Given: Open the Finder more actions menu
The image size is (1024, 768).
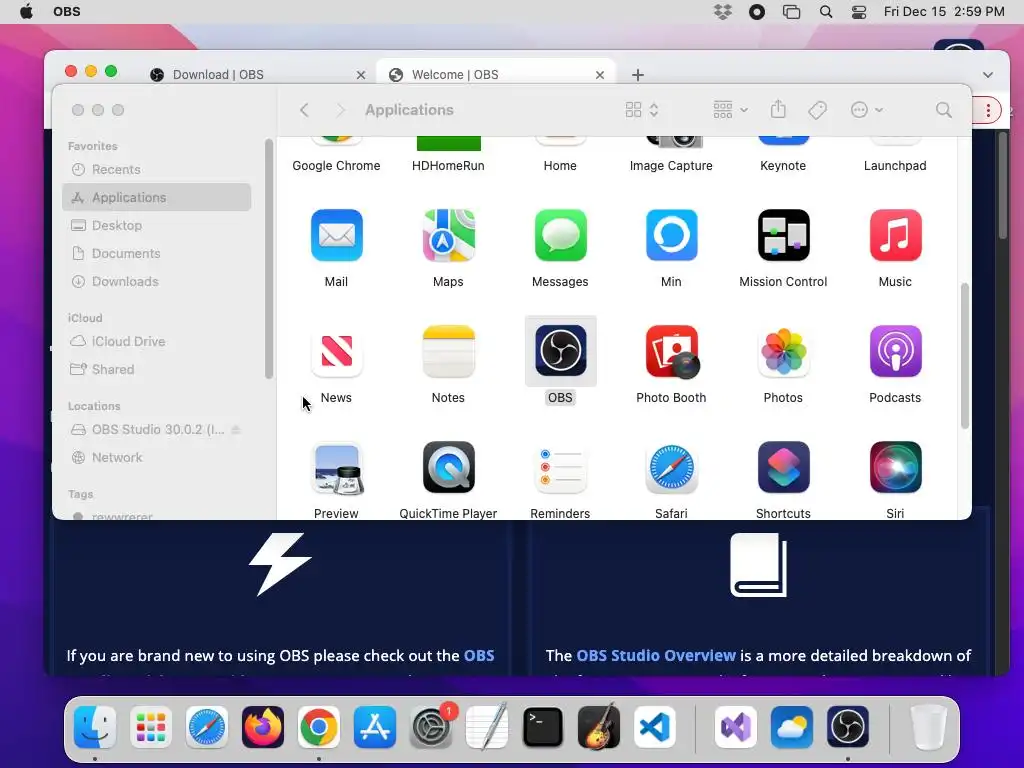Looking at the screenshot, I should [866, 110].
